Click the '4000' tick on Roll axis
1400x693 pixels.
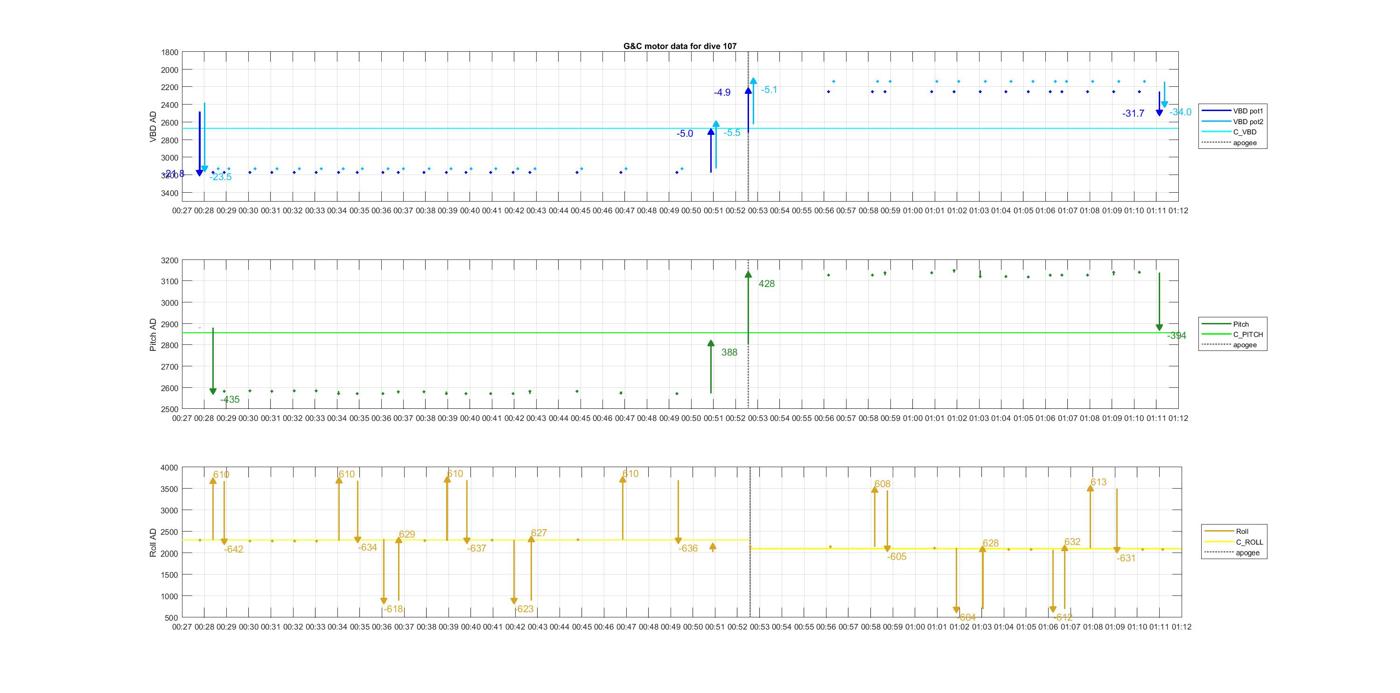[169, 468]
